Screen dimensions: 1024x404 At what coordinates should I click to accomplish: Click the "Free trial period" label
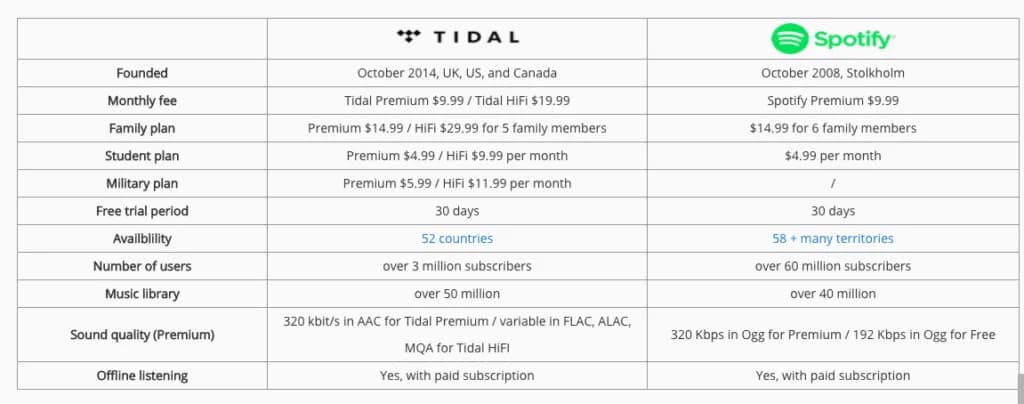[142, 211]
